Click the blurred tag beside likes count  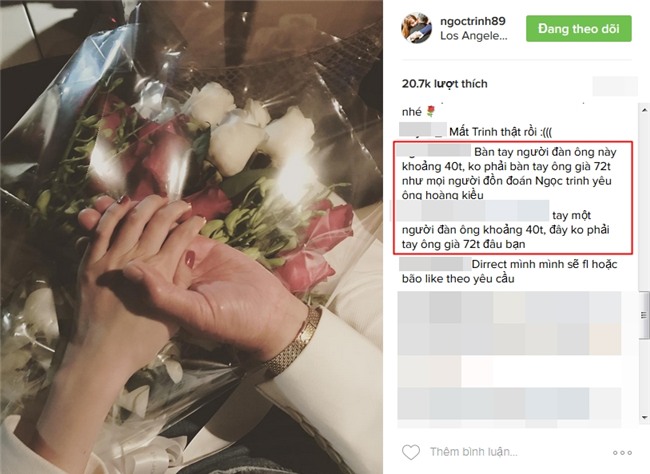[615, 86]
